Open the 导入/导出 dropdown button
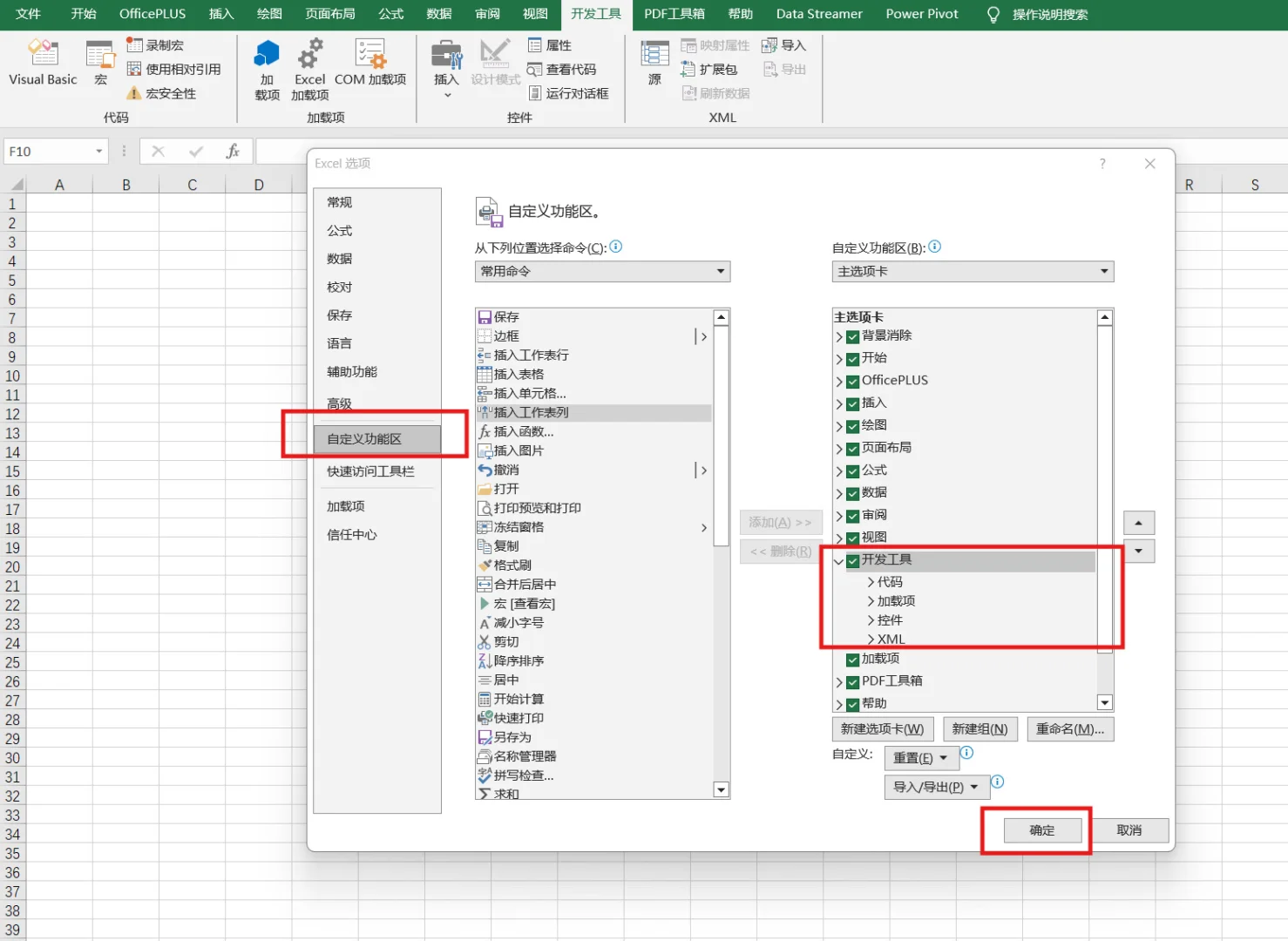1288x941 pixels. click(x=937, y=787)
